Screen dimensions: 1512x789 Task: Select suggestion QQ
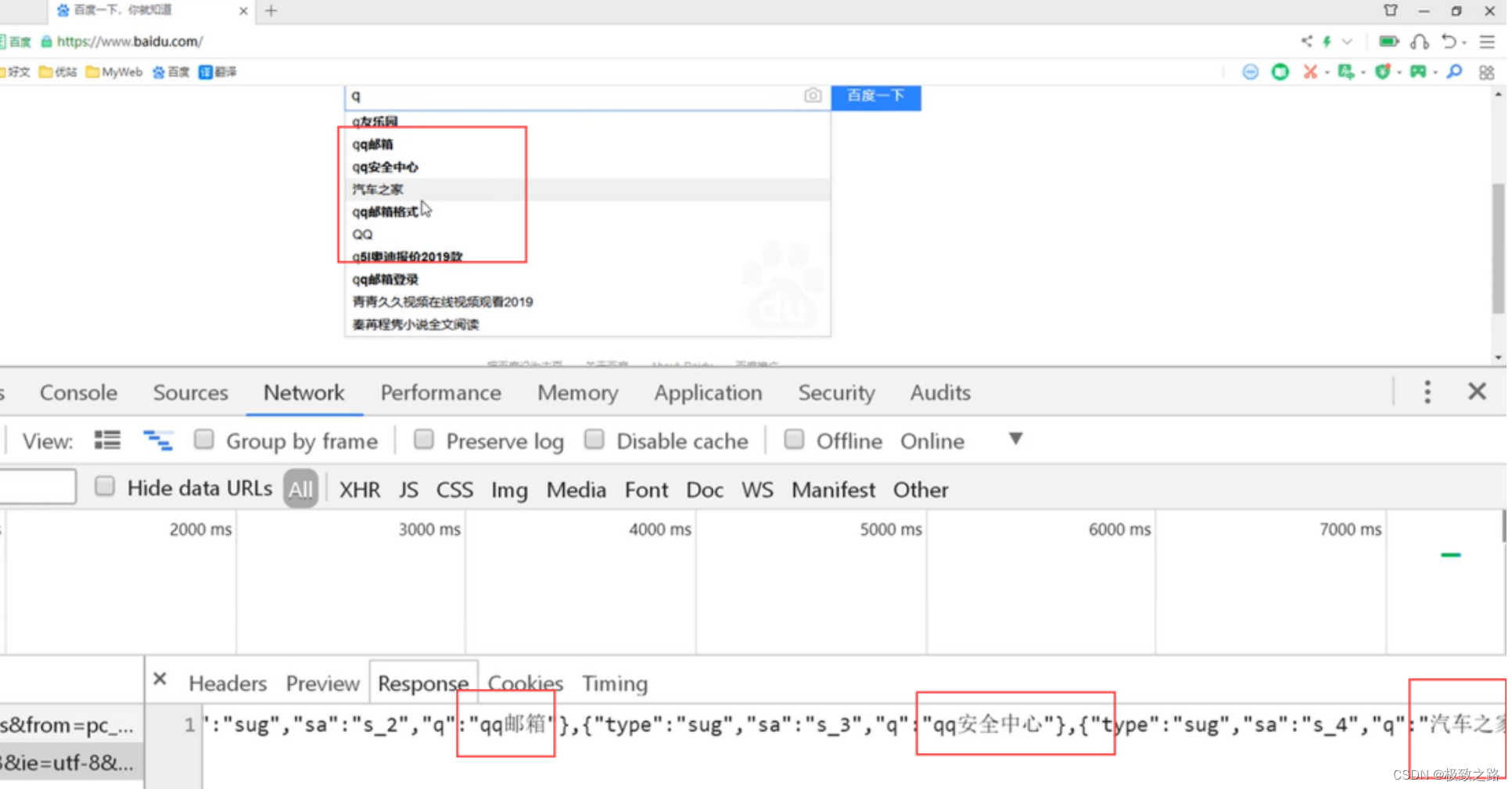[587, 235]
